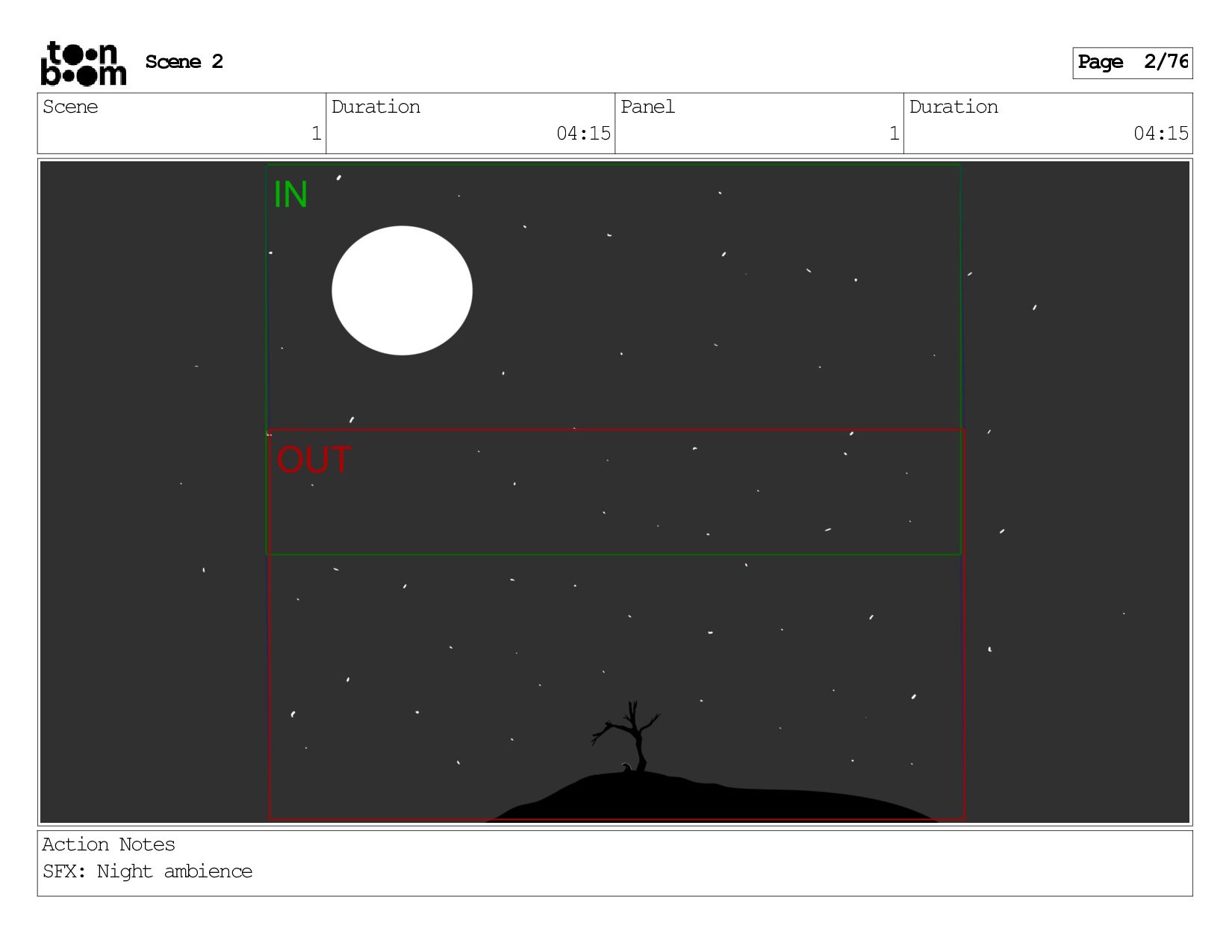The height and width of the screenshot is (952, 1232).
Task: Click the black hill silhouette
Action: [713, 797]
